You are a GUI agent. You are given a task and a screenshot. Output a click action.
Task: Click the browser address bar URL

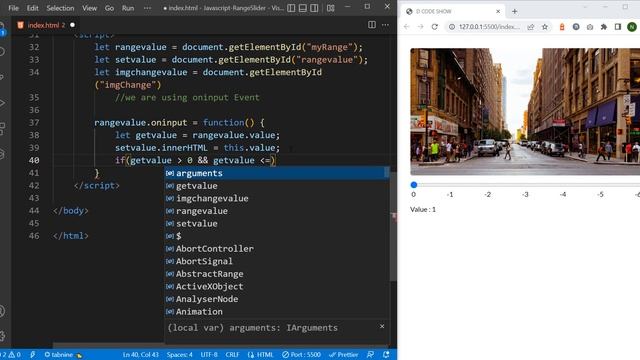[x=489, y=27]
